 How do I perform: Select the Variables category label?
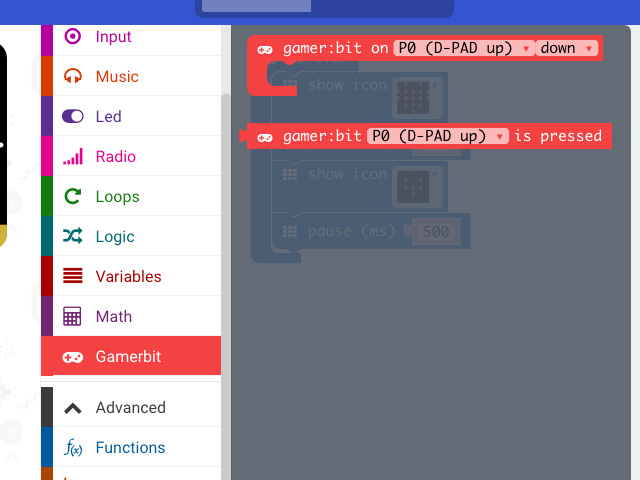pos(128,277)
